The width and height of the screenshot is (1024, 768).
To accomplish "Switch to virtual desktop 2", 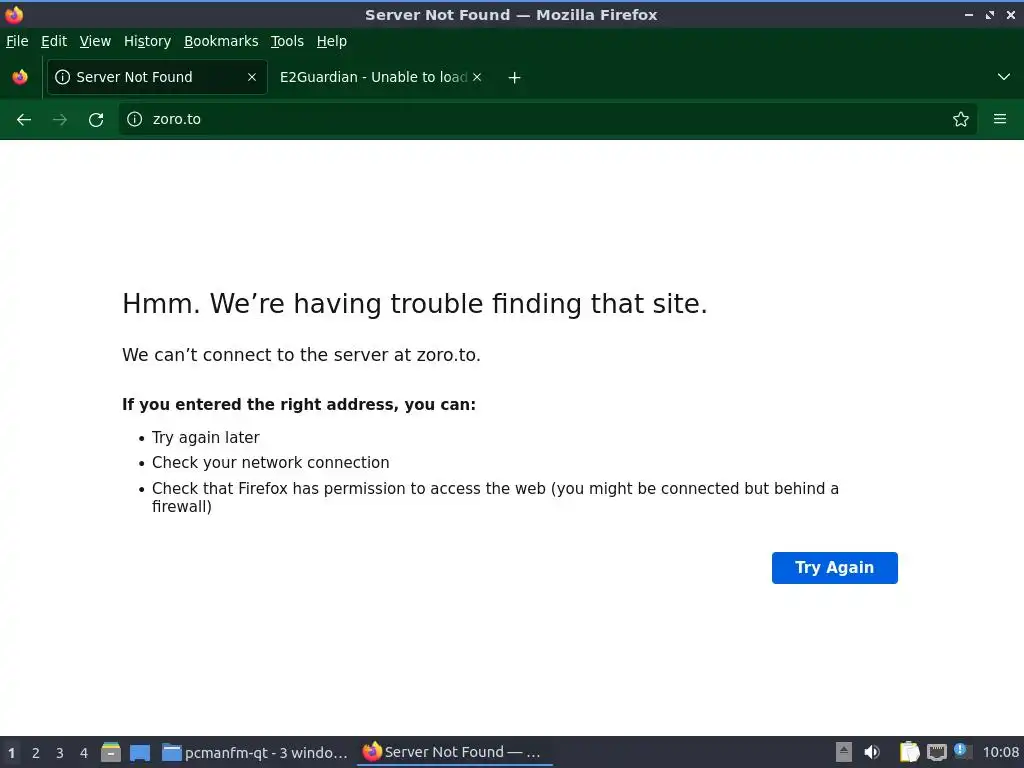I will click(x=35, y=753).
